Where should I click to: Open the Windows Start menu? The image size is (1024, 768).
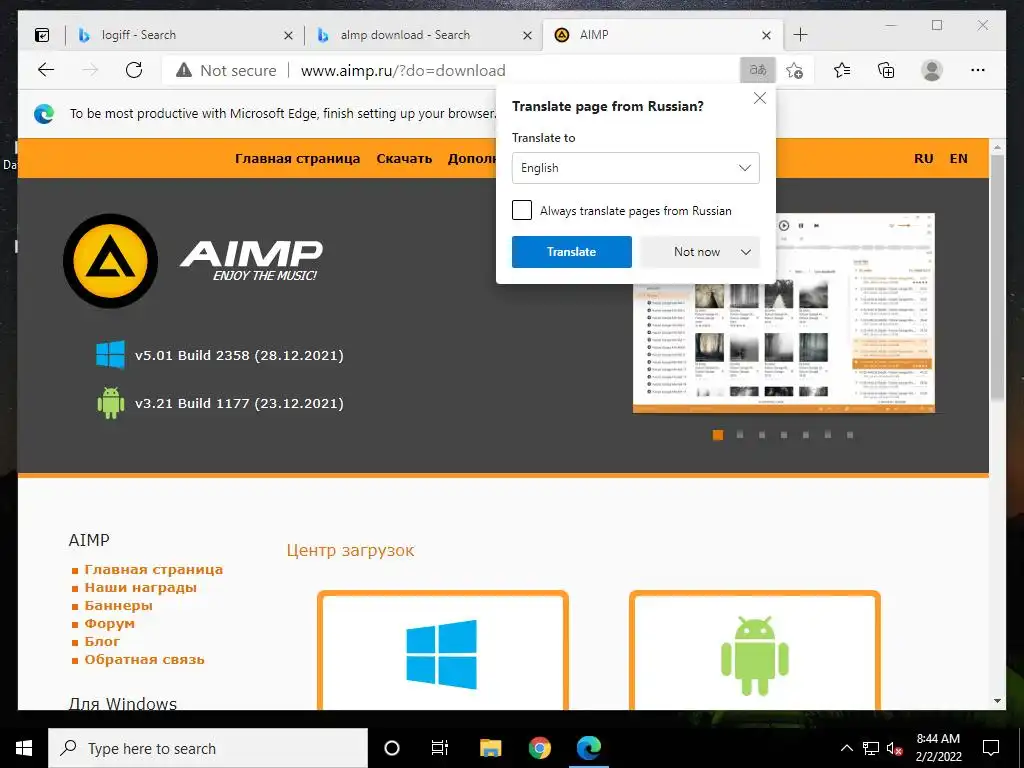point(24,748)
